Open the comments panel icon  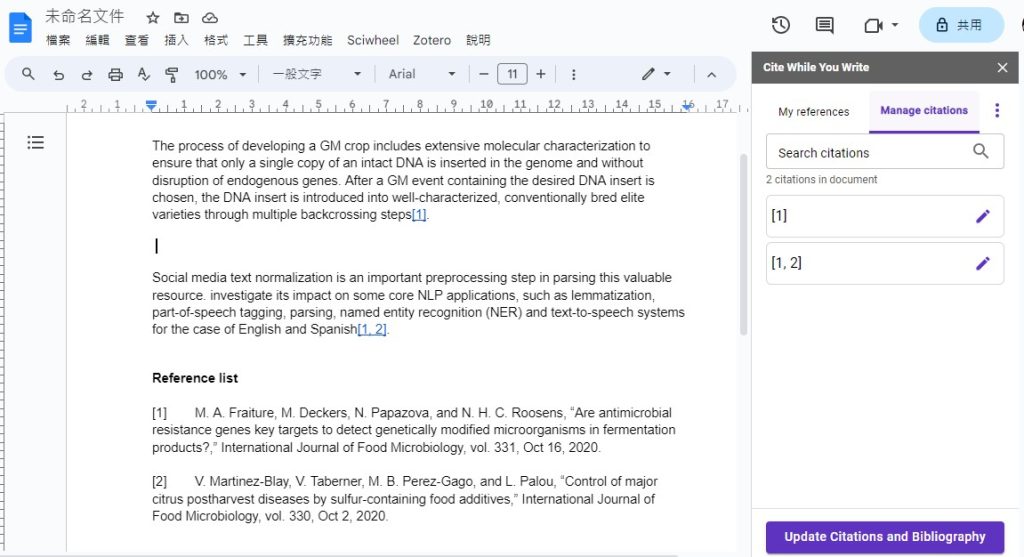click(x=825, y=25)
